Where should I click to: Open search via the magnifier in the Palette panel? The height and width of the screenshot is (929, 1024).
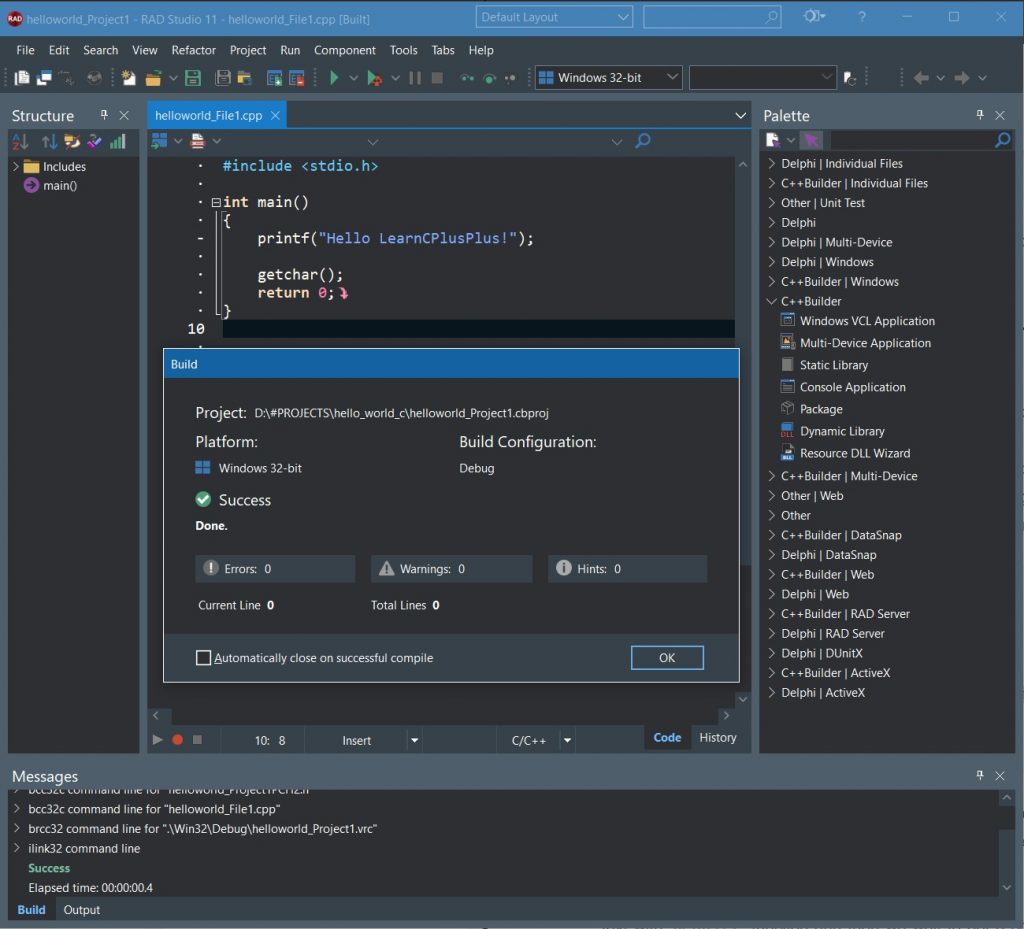coord(1001,140)
